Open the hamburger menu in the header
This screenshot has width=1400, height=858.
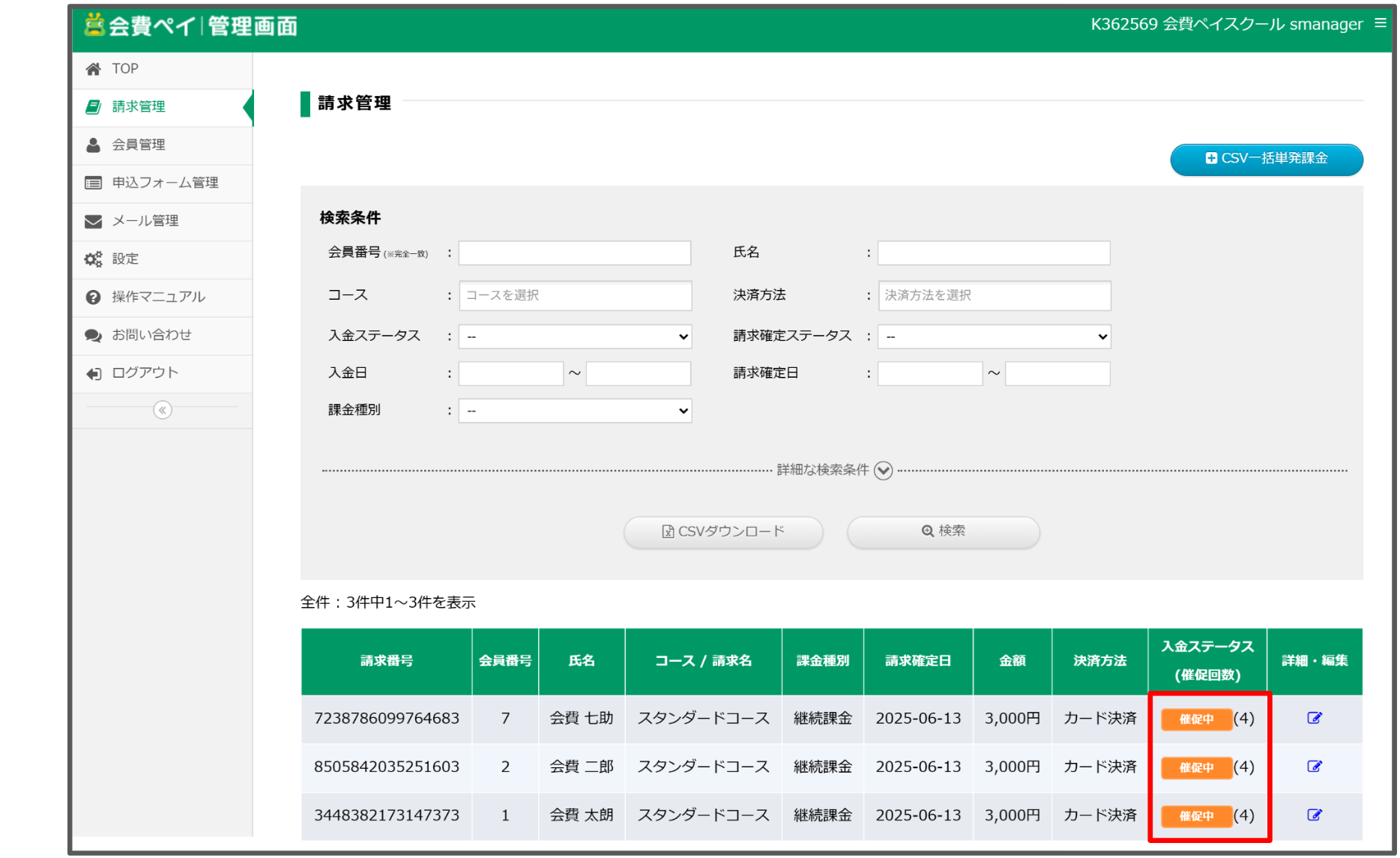click(1380, 23)
